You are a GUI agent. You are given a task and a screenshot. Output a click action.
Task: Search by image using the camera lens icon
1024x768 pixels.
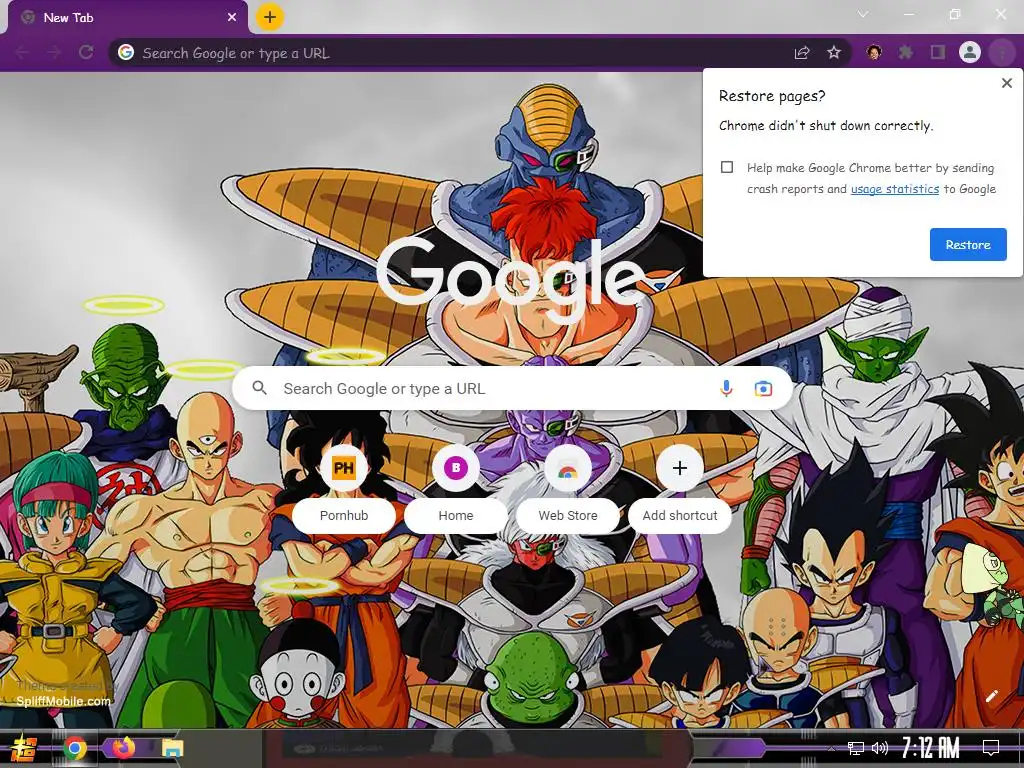pos(763,389)
